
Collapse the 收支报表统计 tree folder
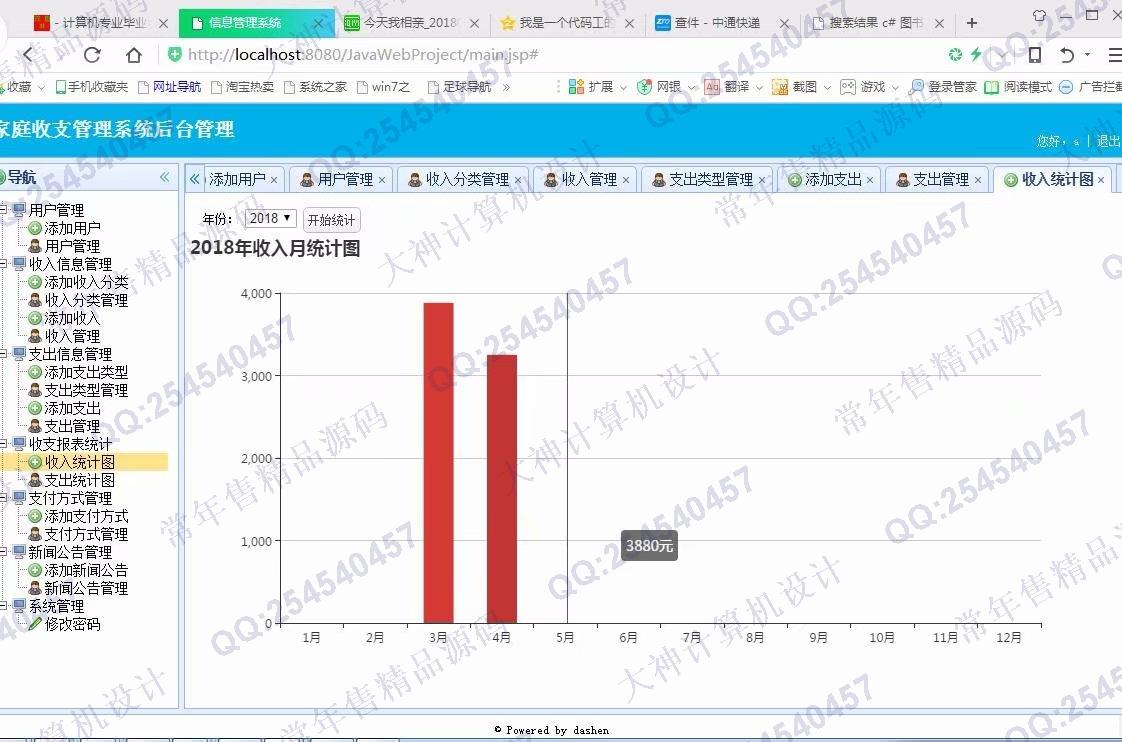coord(3,444)
